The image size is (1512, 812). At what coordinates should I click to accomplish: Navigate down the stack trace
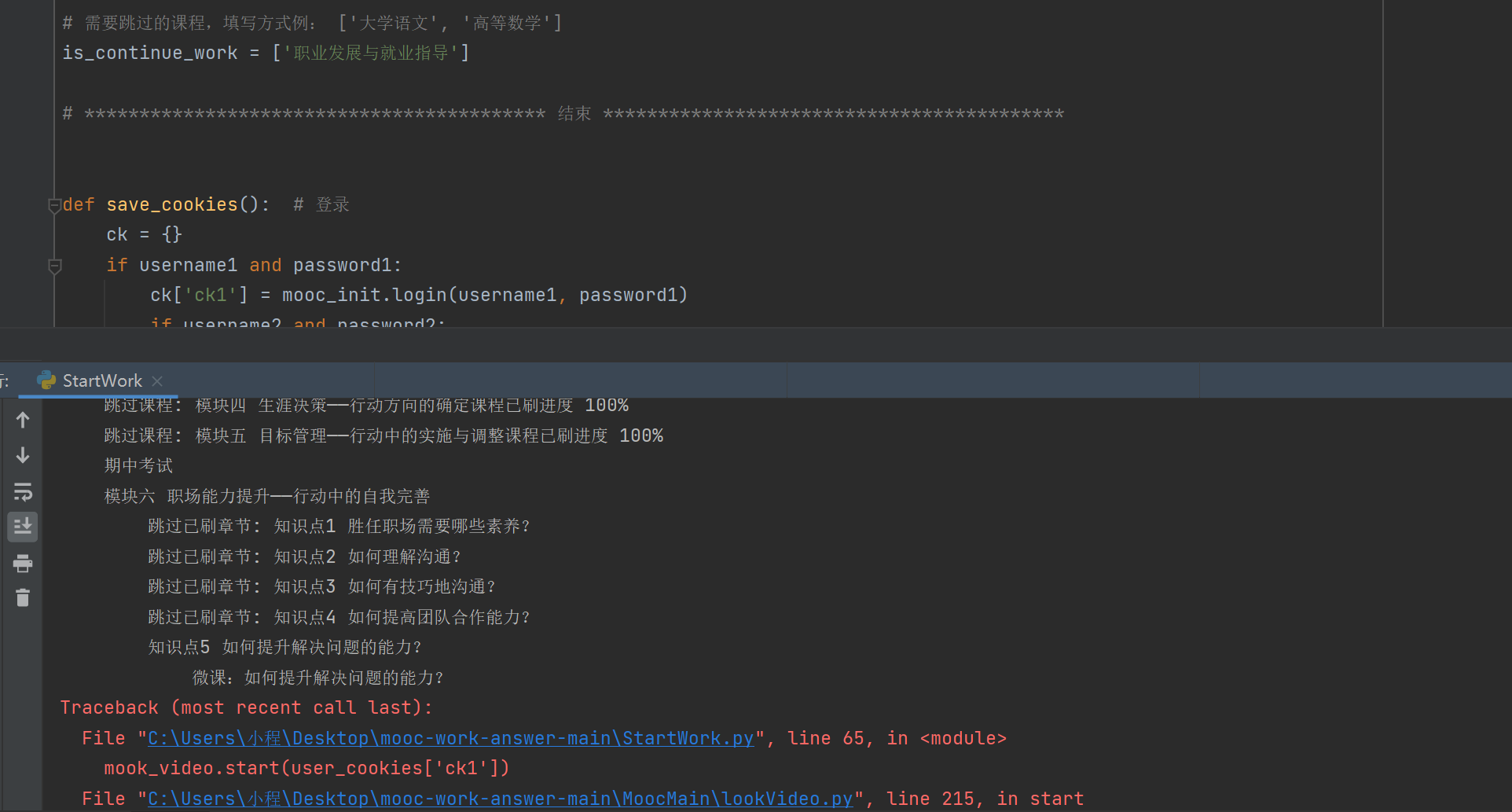22,455
